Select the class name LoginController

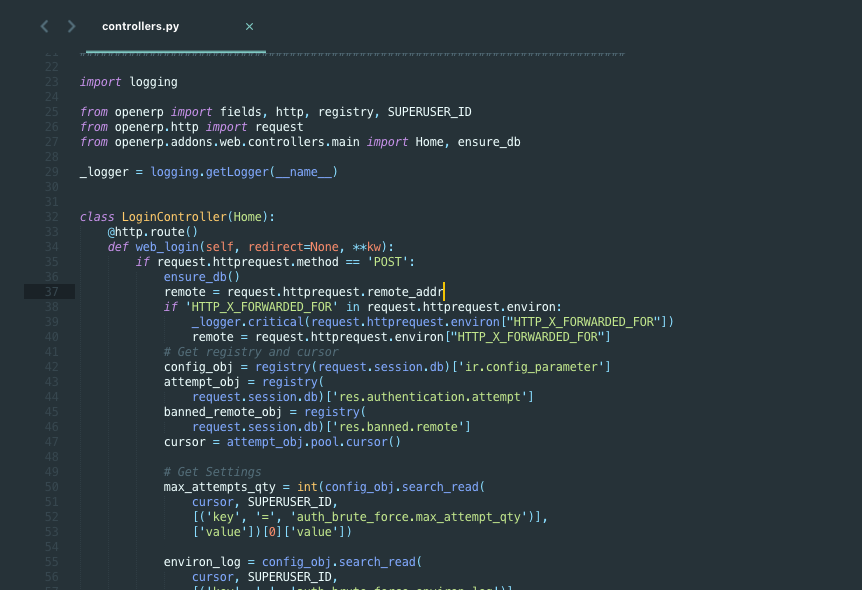(x=173, y=216)
